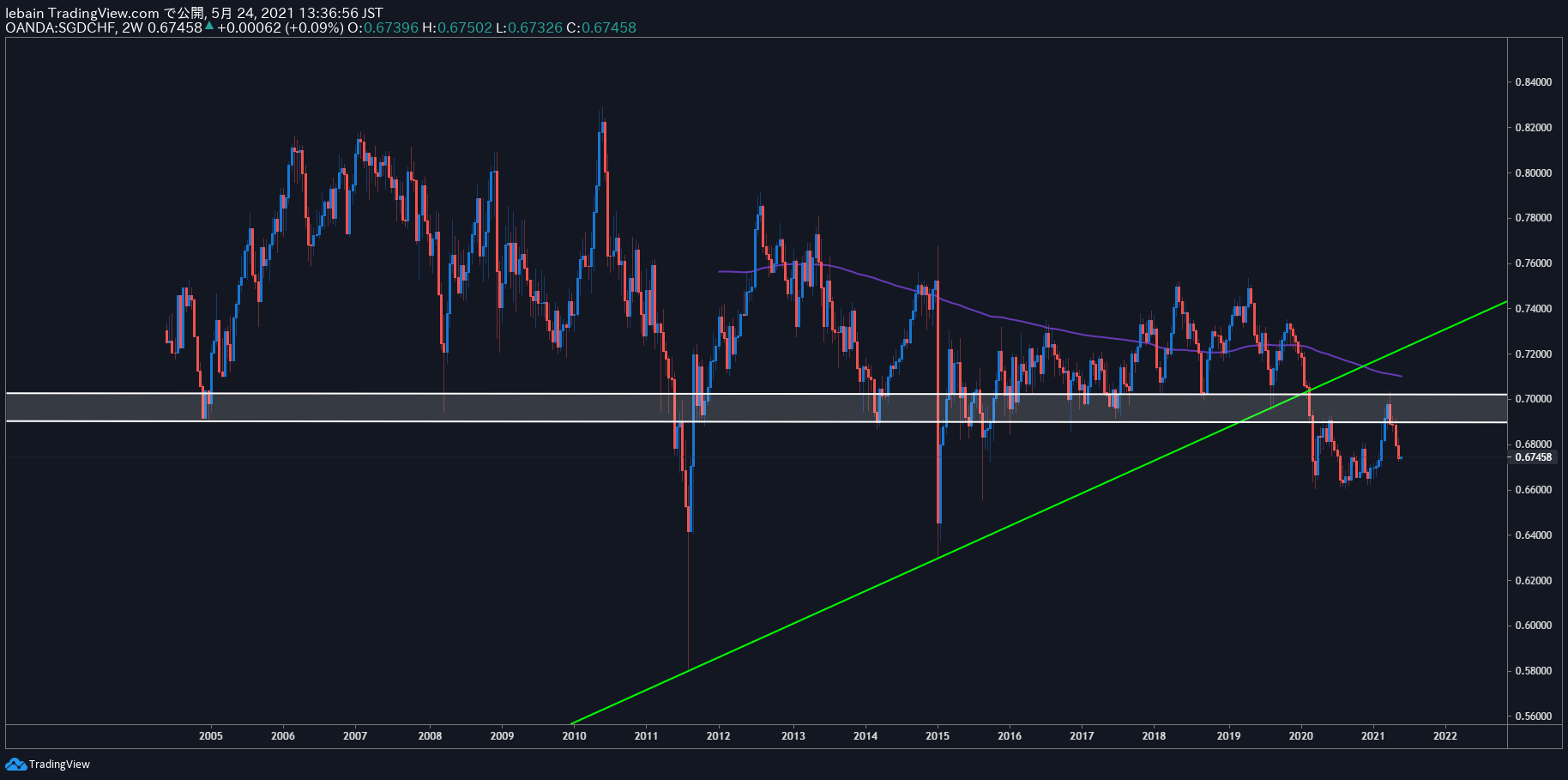Click the close value C:0.67458 in header
This screenshot has height=780, width=1568.
(601, 27)
